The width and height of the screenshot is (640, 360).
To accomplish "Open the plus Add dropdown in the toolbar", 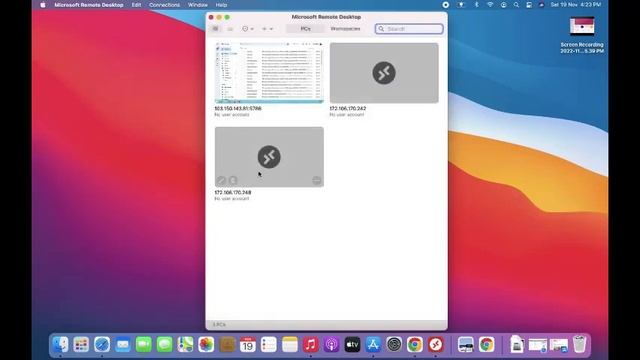I will click(x=267, y=29).
